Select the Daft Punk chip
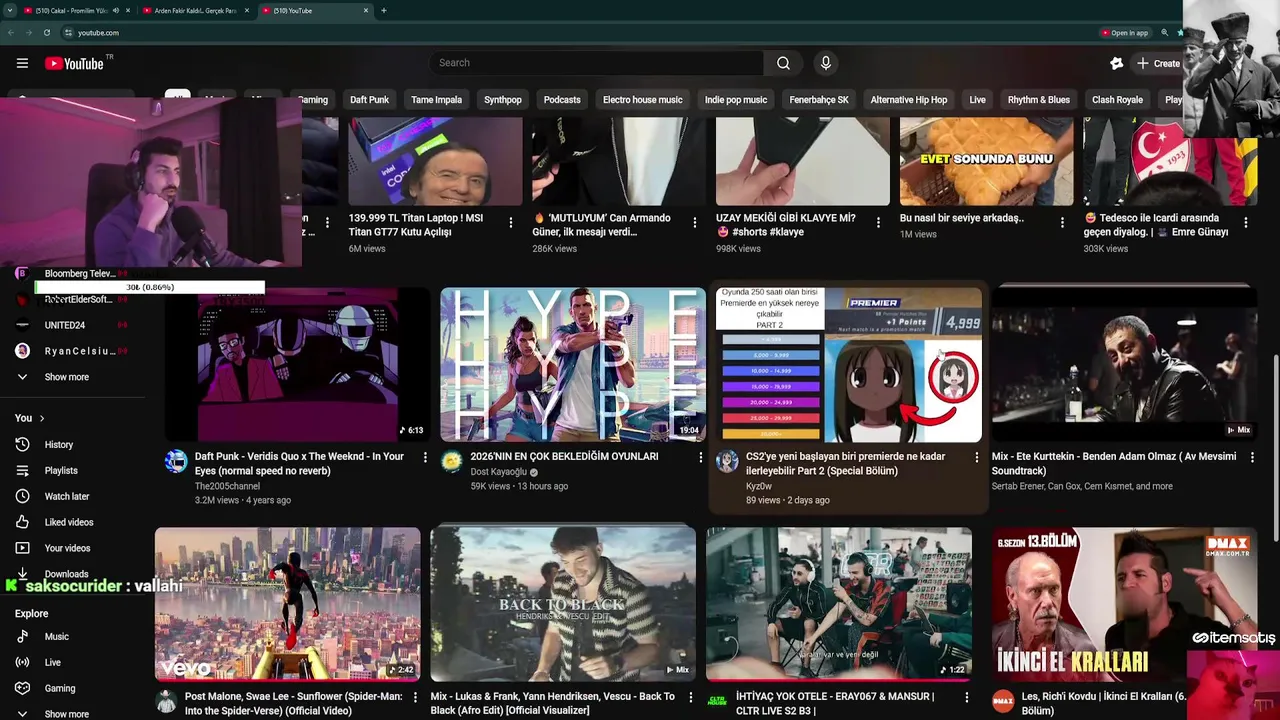 369,100
